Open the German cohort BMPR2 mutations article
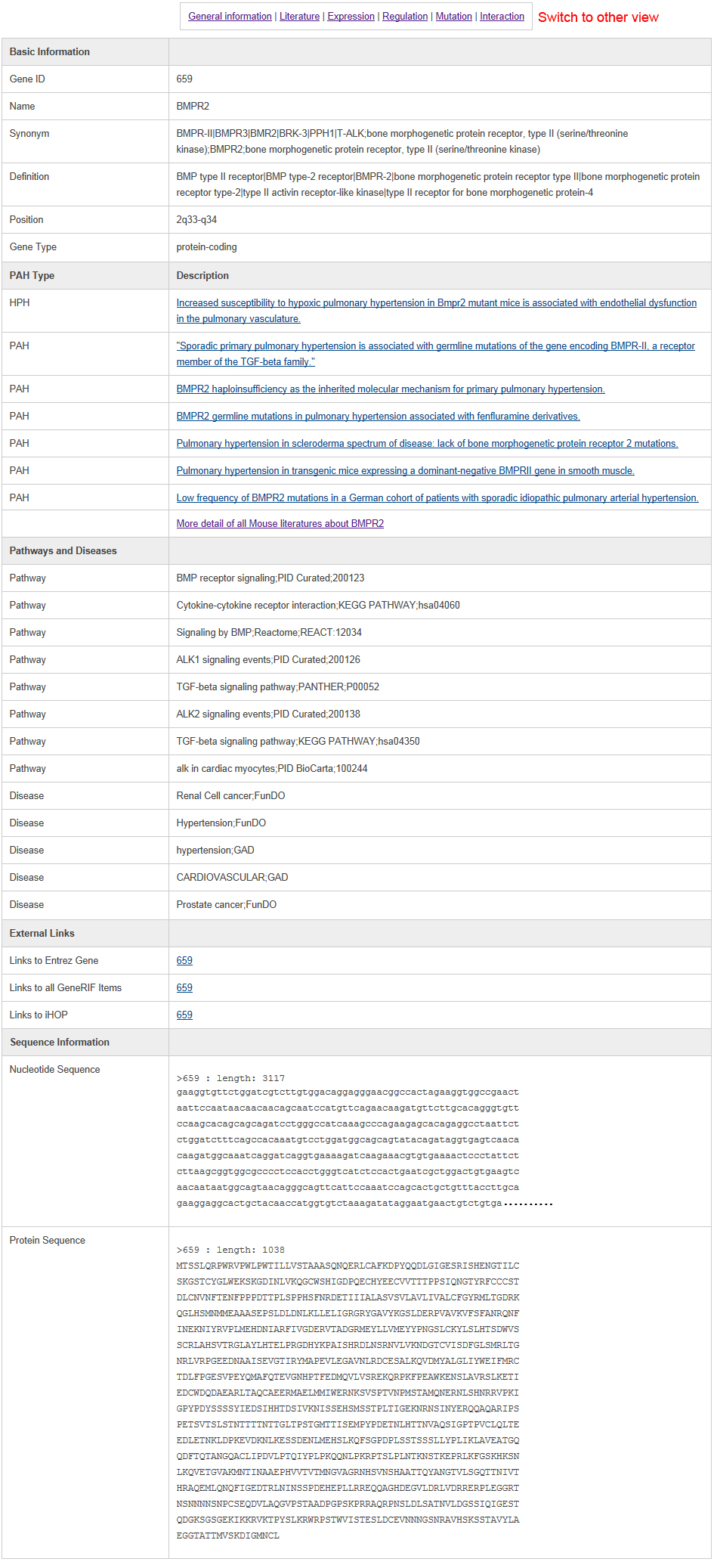Screen dimensions: 714x1568 click(437, 498)
